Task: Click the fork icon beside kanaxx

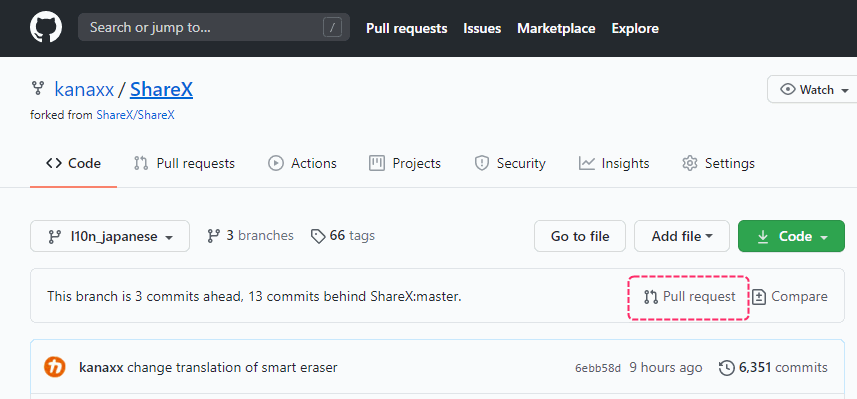Action: [x=38, y=87]
